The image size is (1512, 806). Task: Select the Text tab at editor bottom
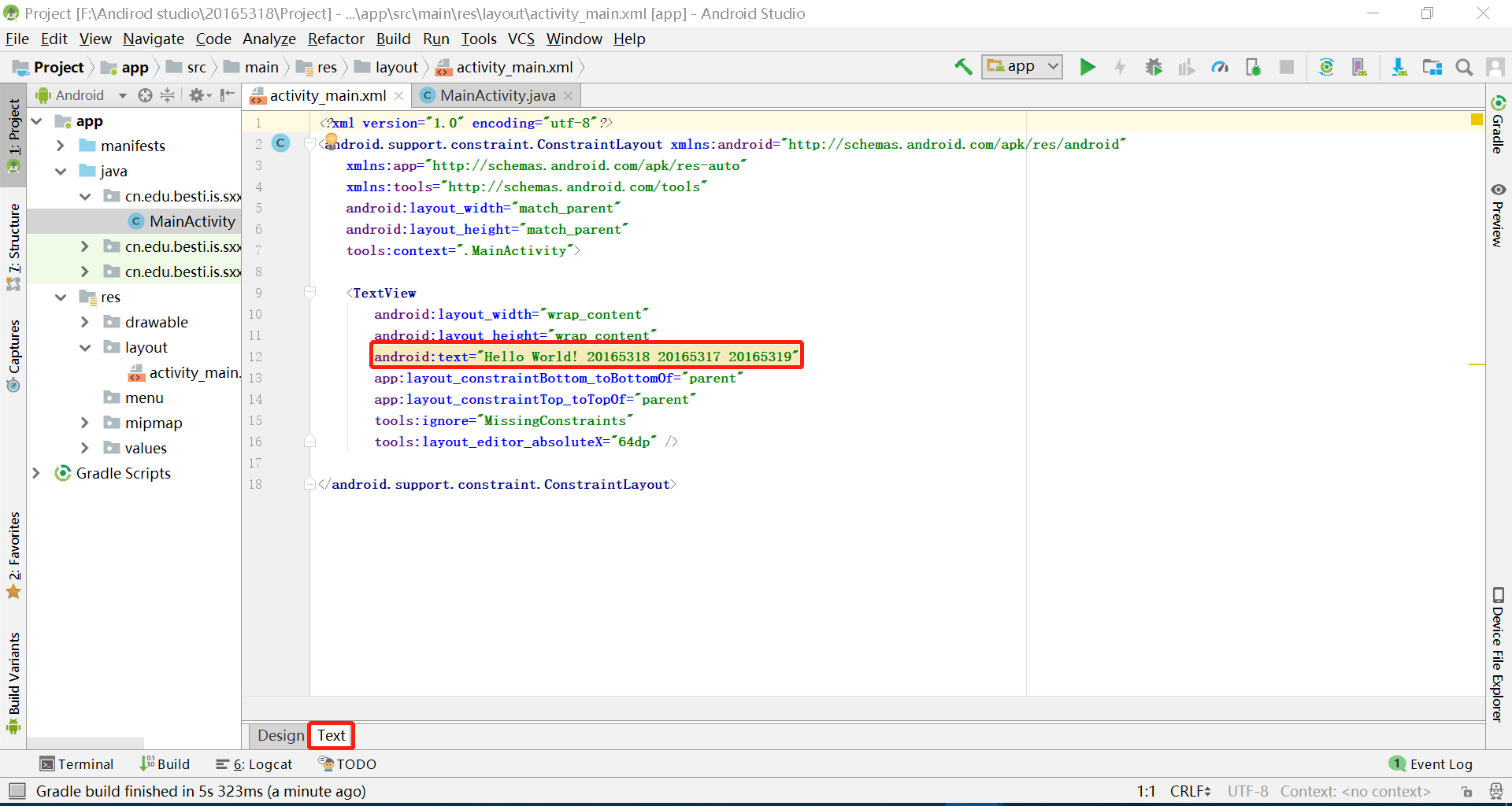pos(332,735)
